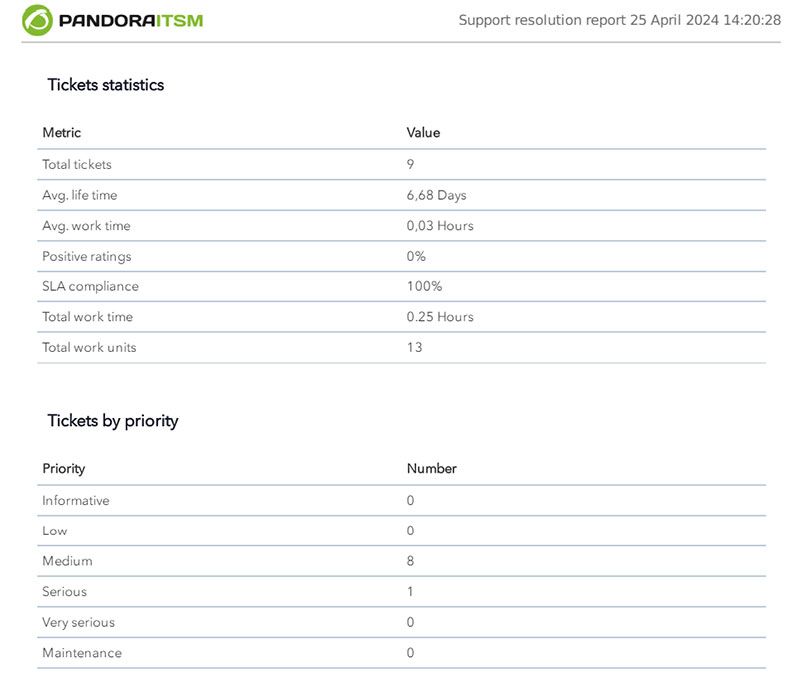Click the Metric column header
The width and height of the screenshot is (800, 673).
click(62, 133)
